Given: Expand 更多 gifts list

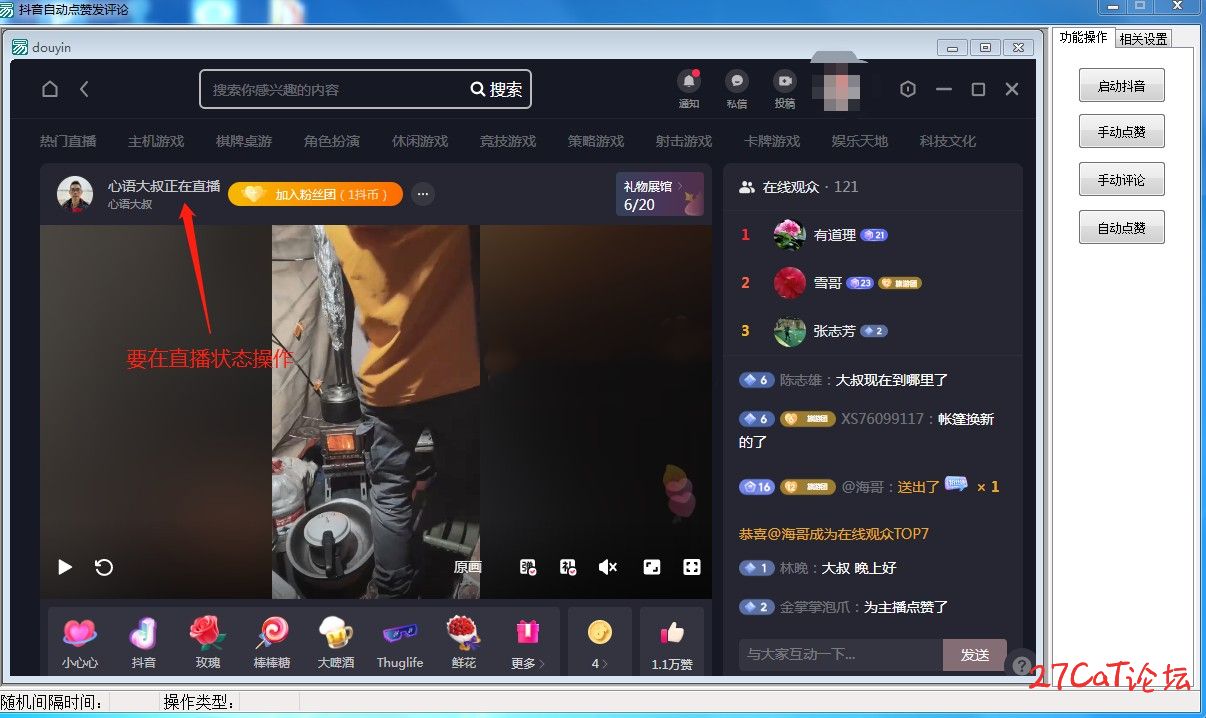Looking at the screenshot, I should point(527,642).
